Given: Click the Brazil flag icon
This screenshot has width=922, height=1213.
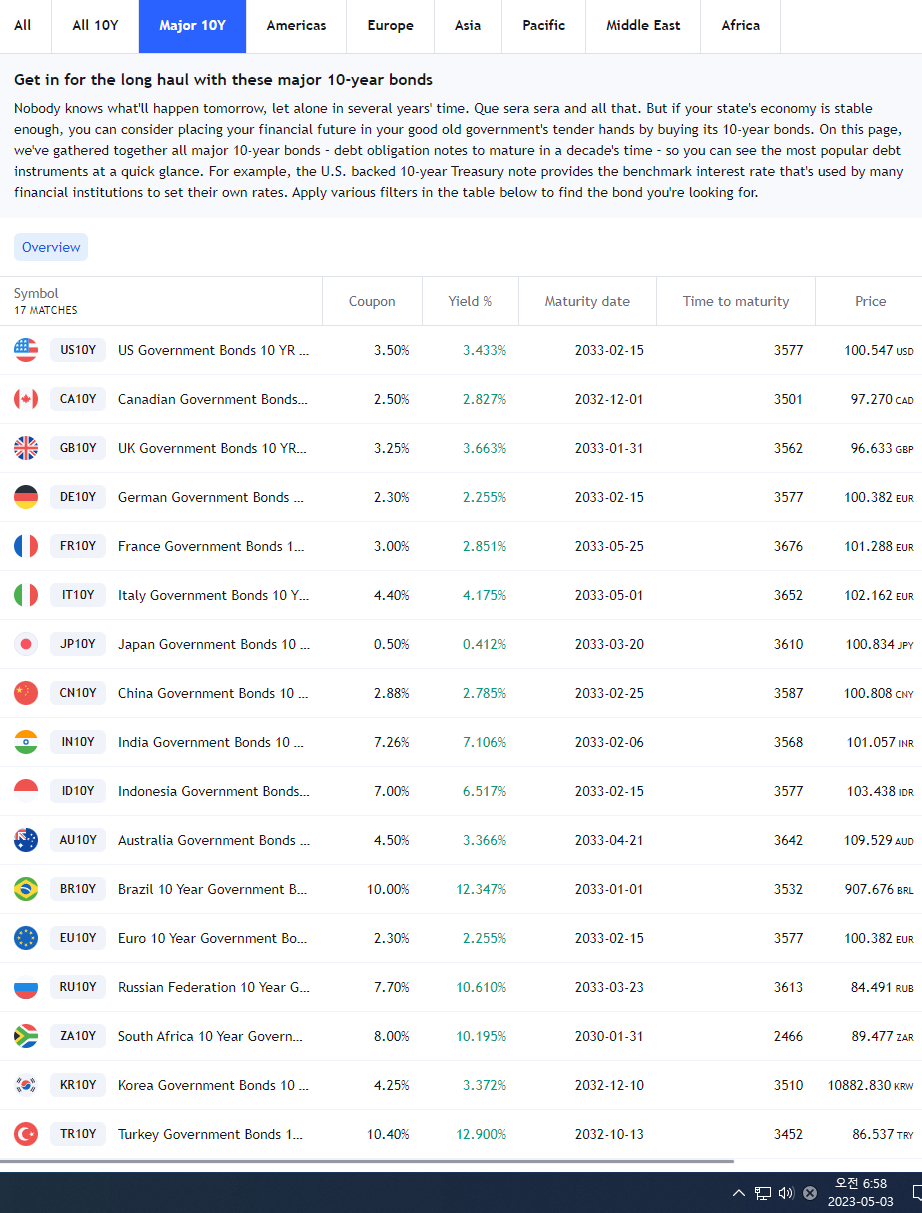Looking at the screenshot, I should coord(26,889).
